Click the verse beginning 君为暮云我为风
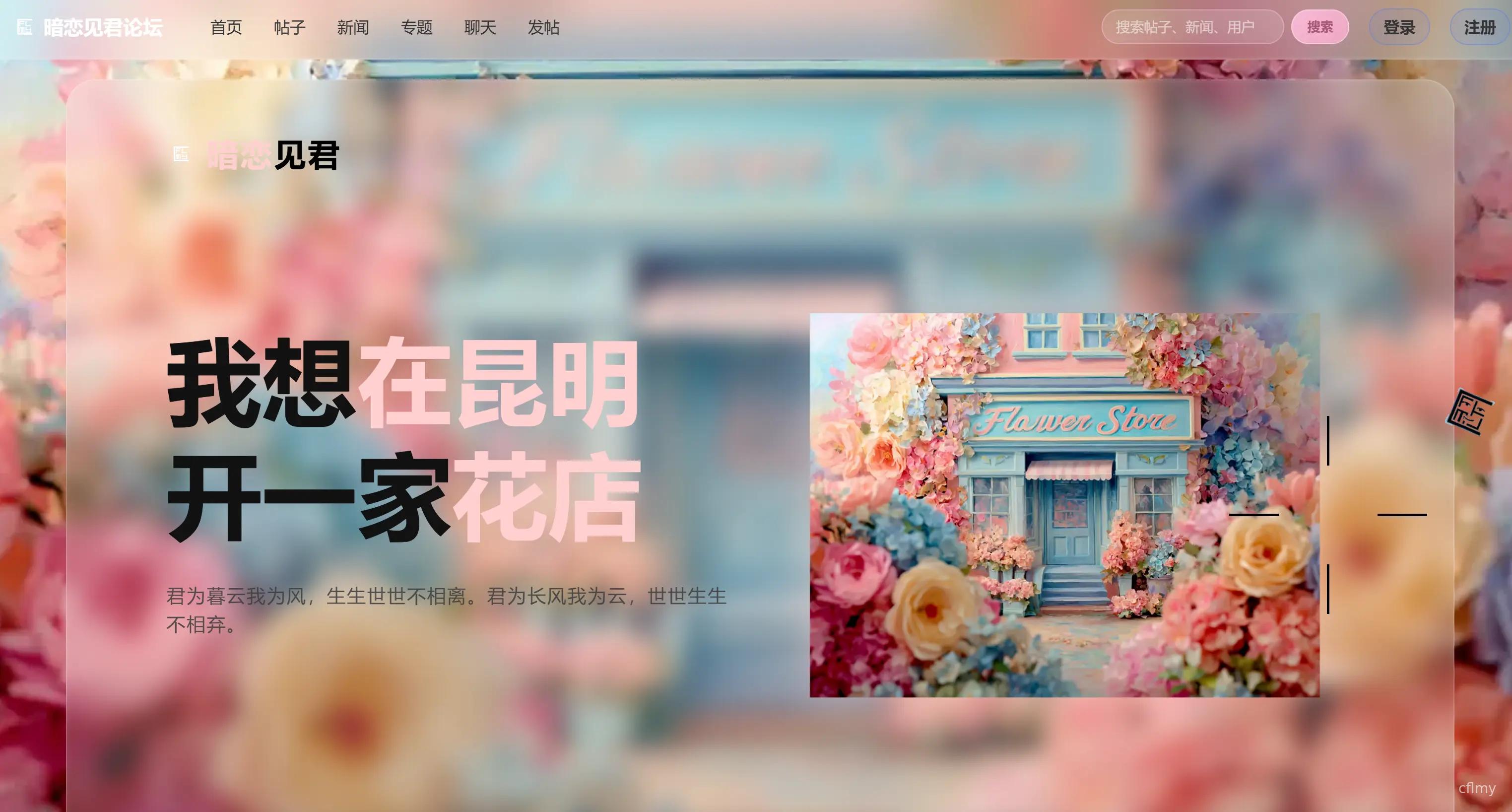Screen dimensions: 1512x812 446,610
